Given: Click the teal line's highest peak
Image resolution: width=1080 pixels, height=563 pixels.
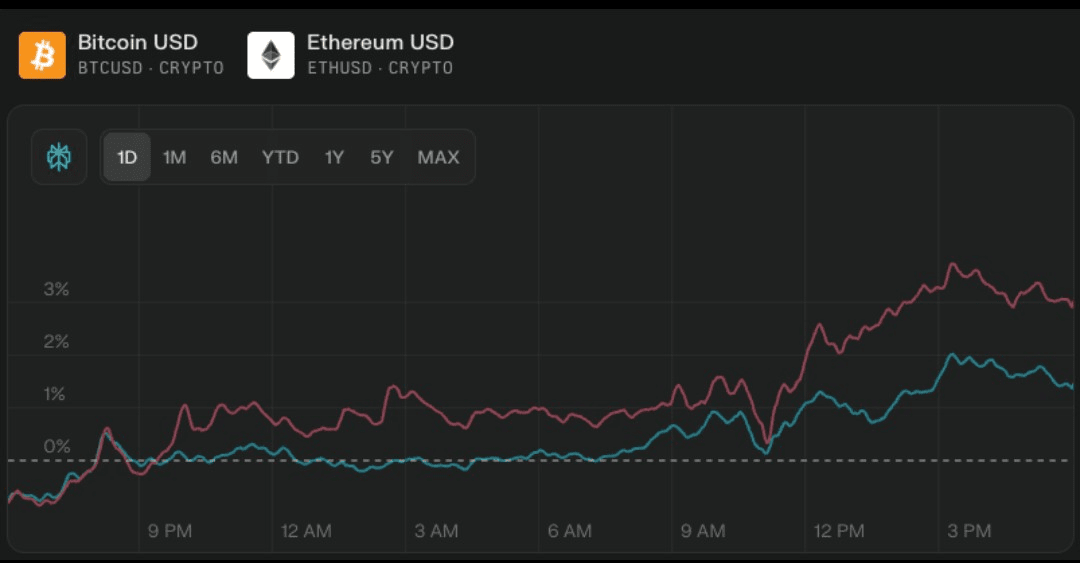Looking at the screenshot, I should pos(952,355).
